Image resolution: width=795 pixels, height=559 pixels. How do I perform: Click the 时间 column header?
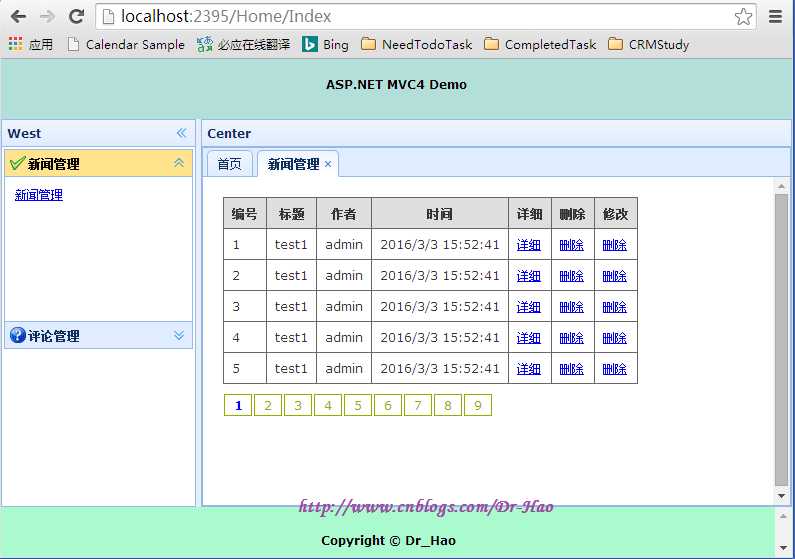pos(440,214)
